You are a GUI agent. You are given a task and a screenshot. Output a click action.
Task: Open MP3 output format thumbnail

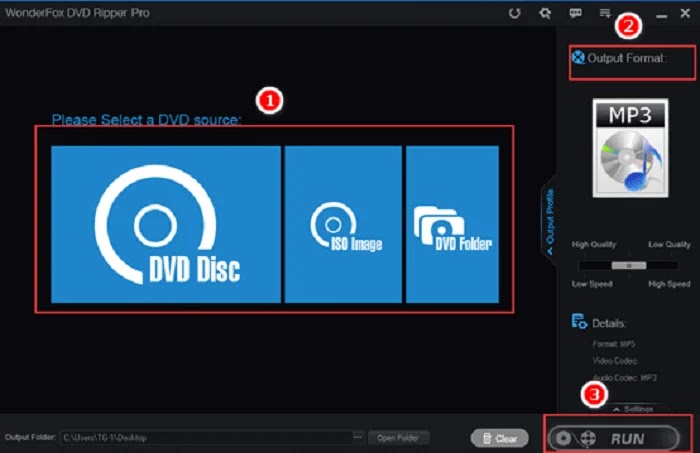tap(630, 148)
